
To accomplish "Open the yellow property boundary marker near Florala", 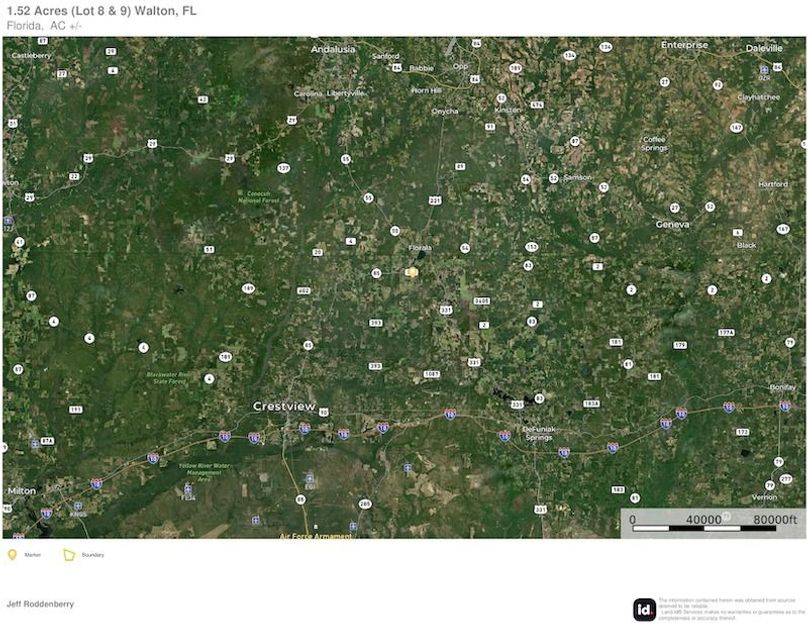I will (412, 272).
